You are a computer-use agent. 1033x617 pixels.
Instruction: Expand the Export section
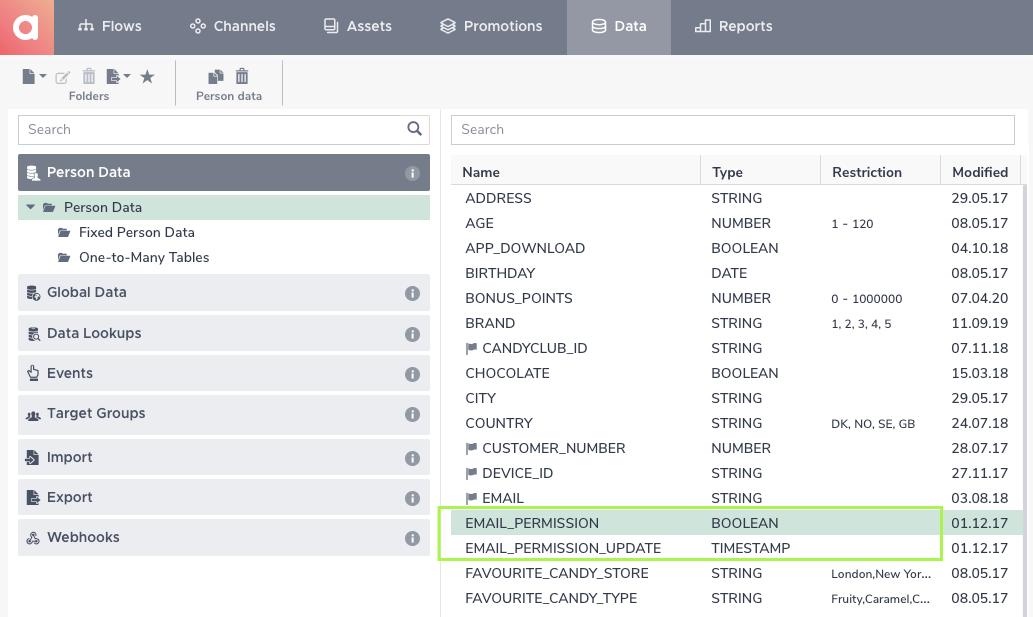pyautogui.click(x=224, y=497)
